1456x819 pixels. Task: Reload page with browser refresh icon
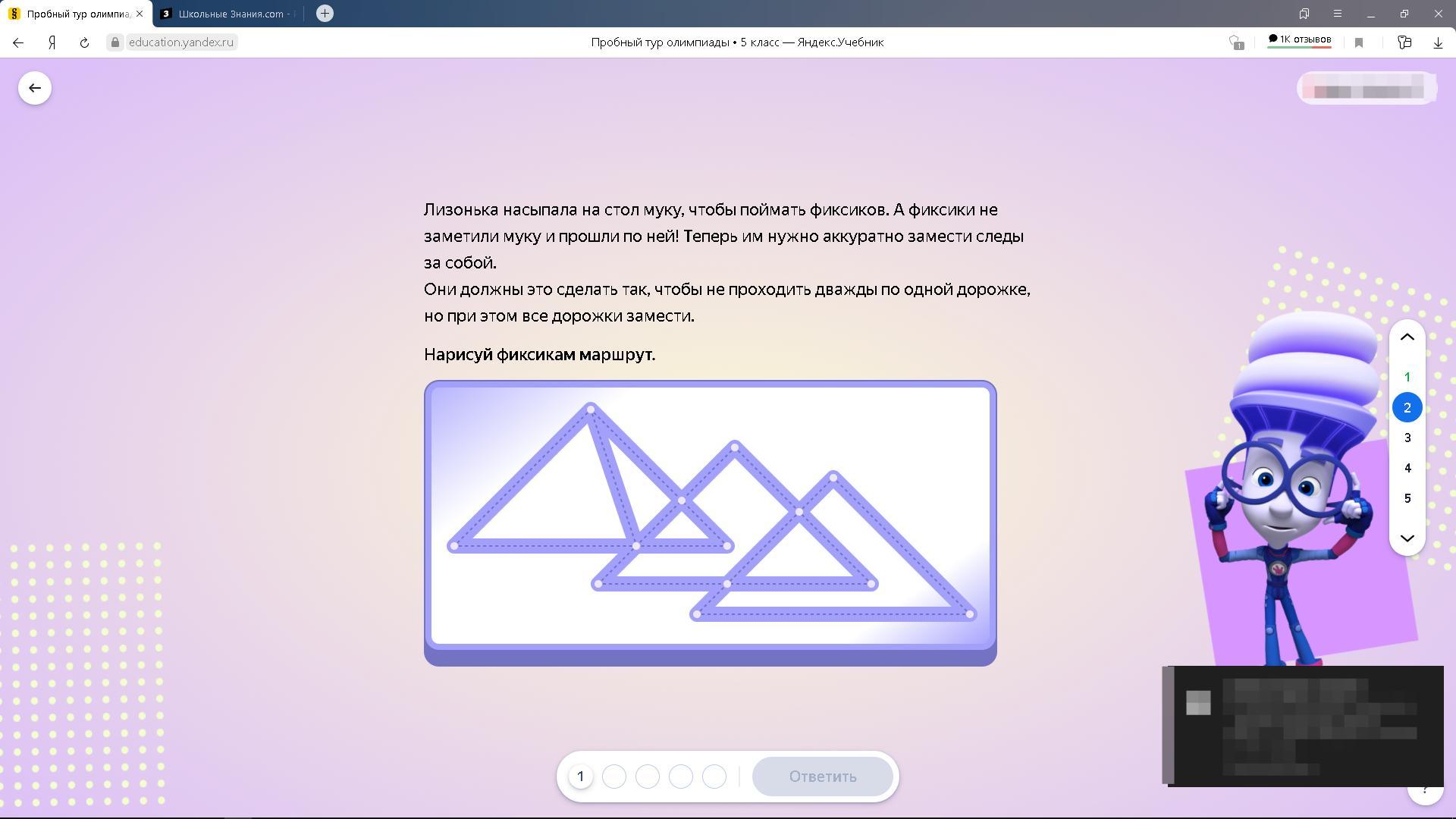(x=84, y=42)
